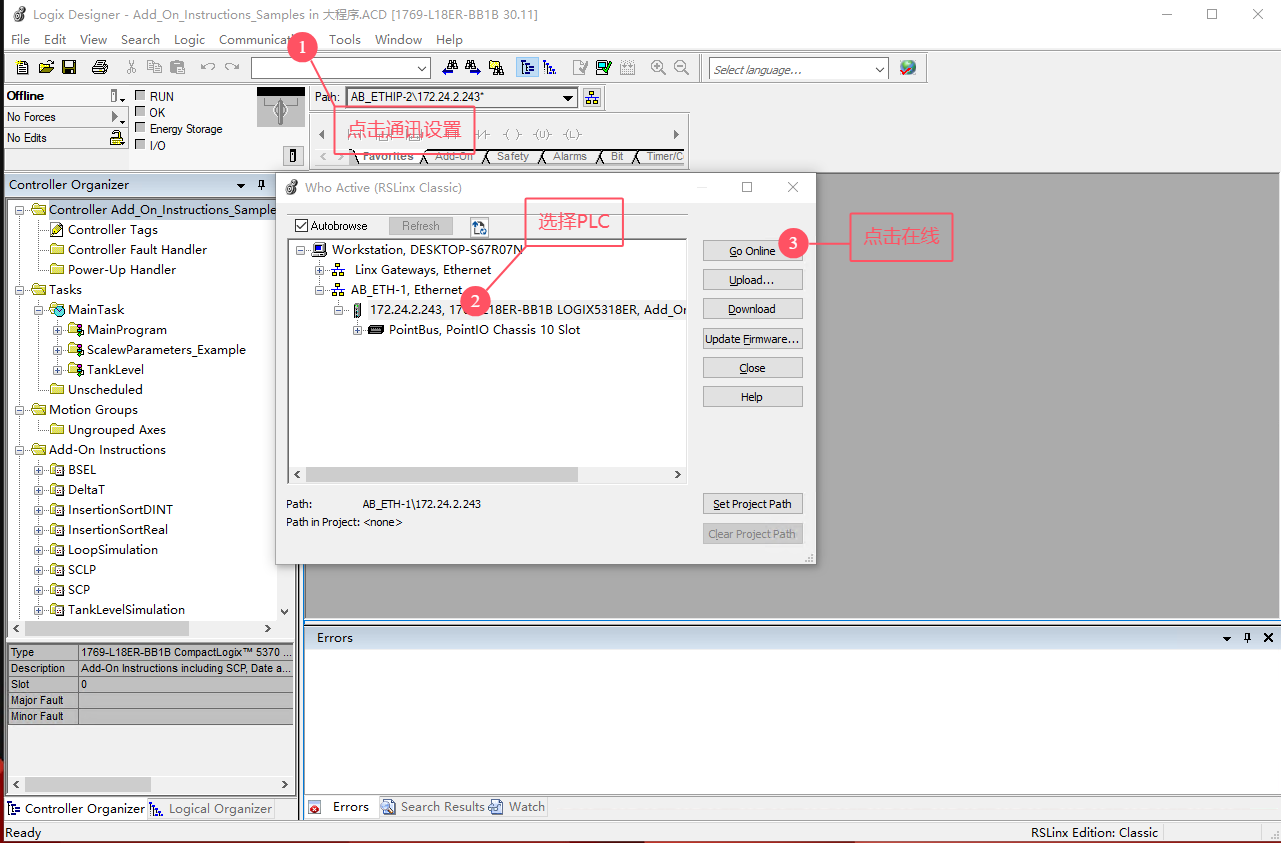The height and width of the screenshot is (843, 1281).
Task: Click the language globe icon
Action: pyautogui.click(x=907, y=68)
